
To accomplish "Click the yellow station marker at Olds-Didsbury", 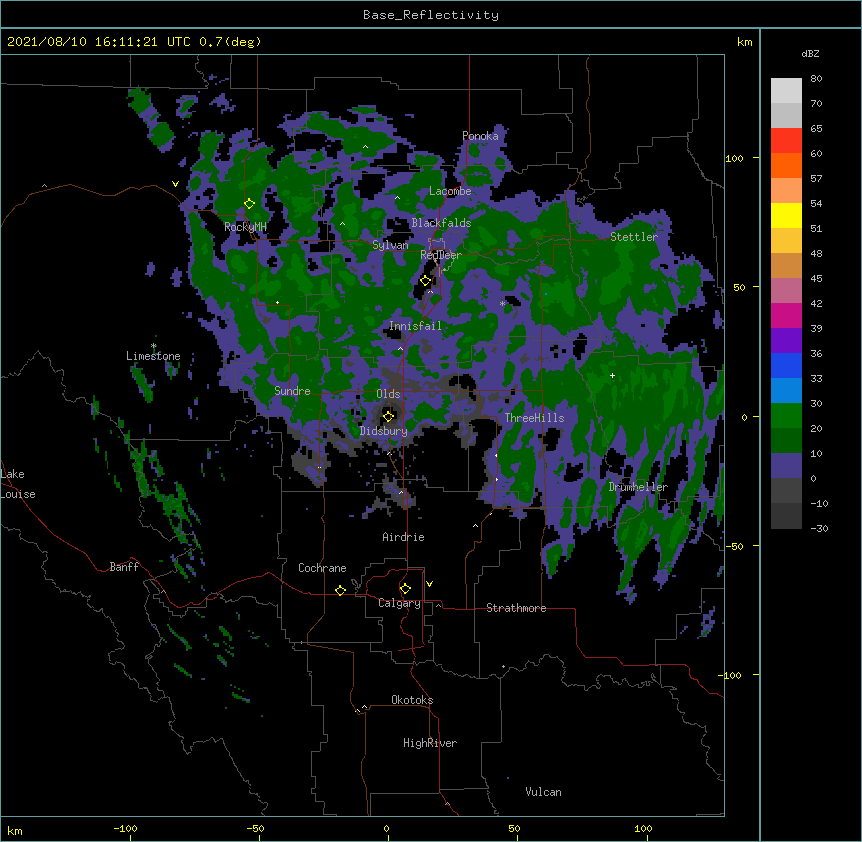I will coord(388,416).
